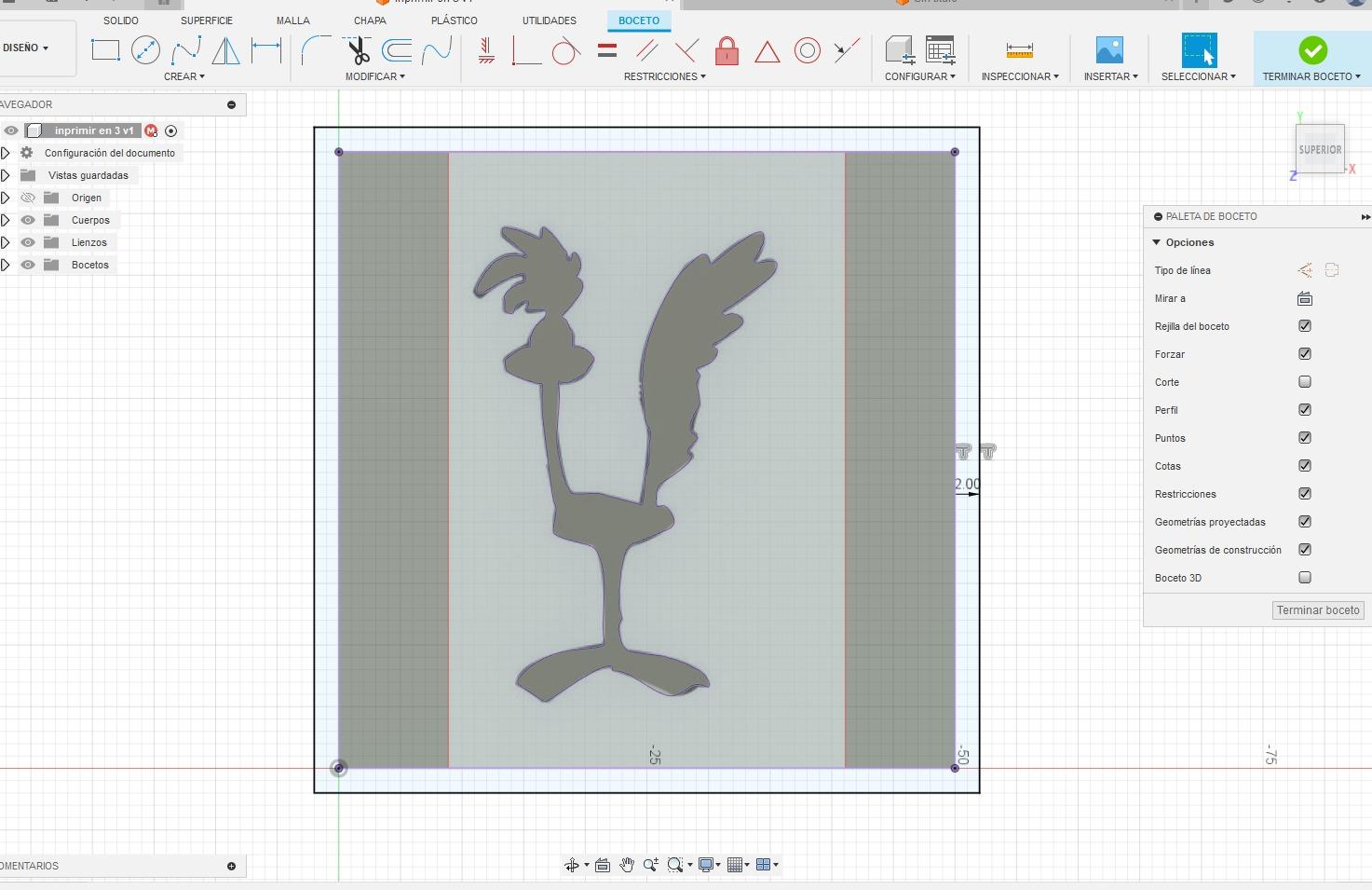
Task: Hide the Cuerpos folder
Action: (28, 220)
